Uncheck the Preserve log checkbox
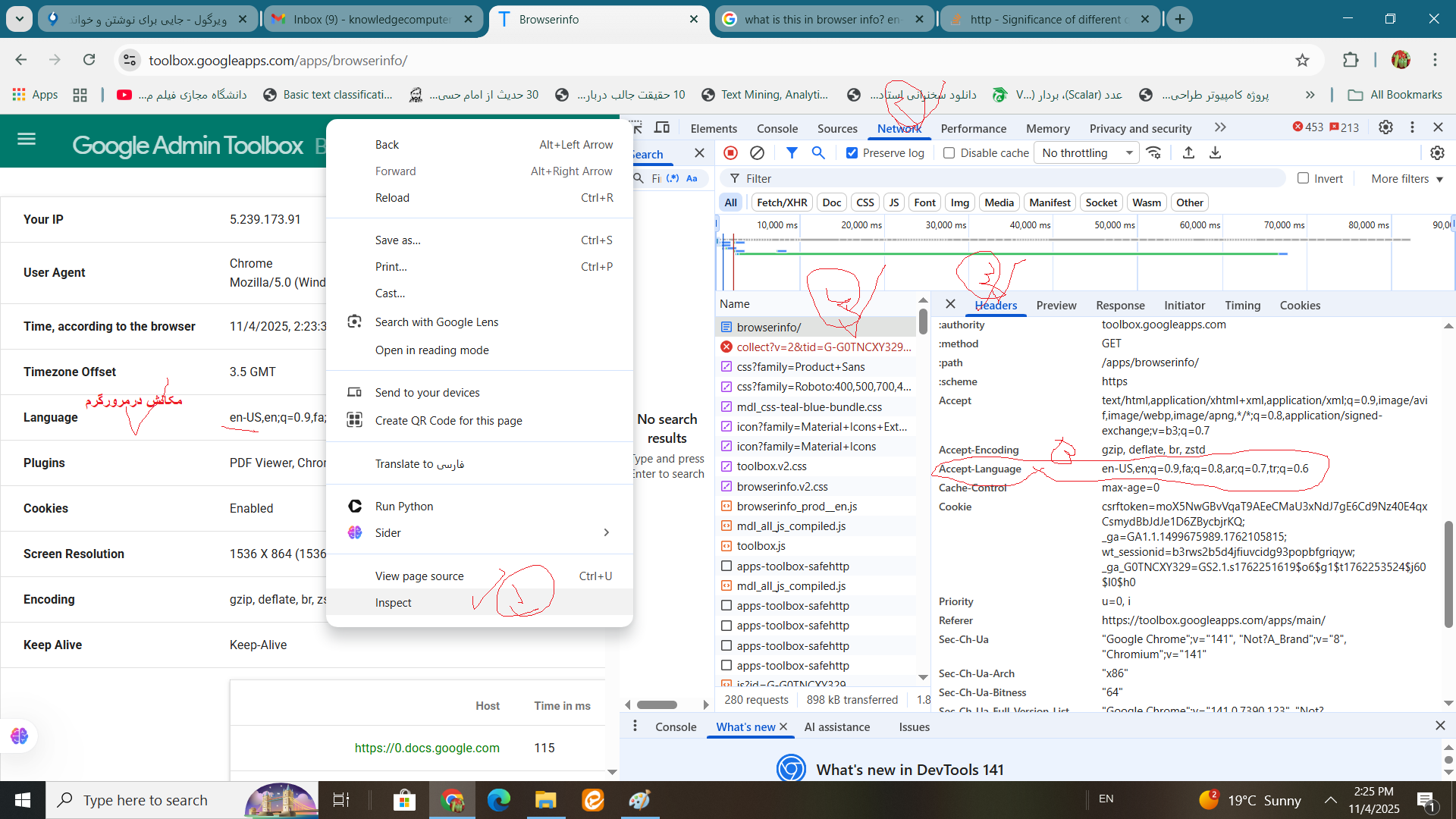The width and height of the screenshot is (1456, 819). coord(852,153)
